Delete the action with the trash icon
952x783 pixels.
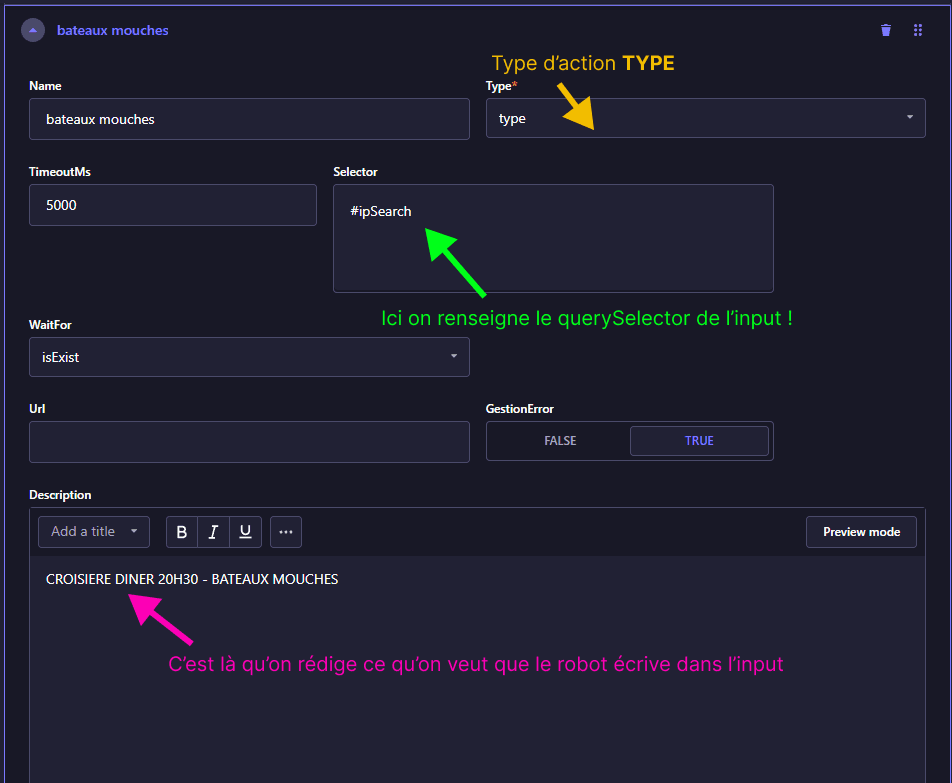pos(885,31)
